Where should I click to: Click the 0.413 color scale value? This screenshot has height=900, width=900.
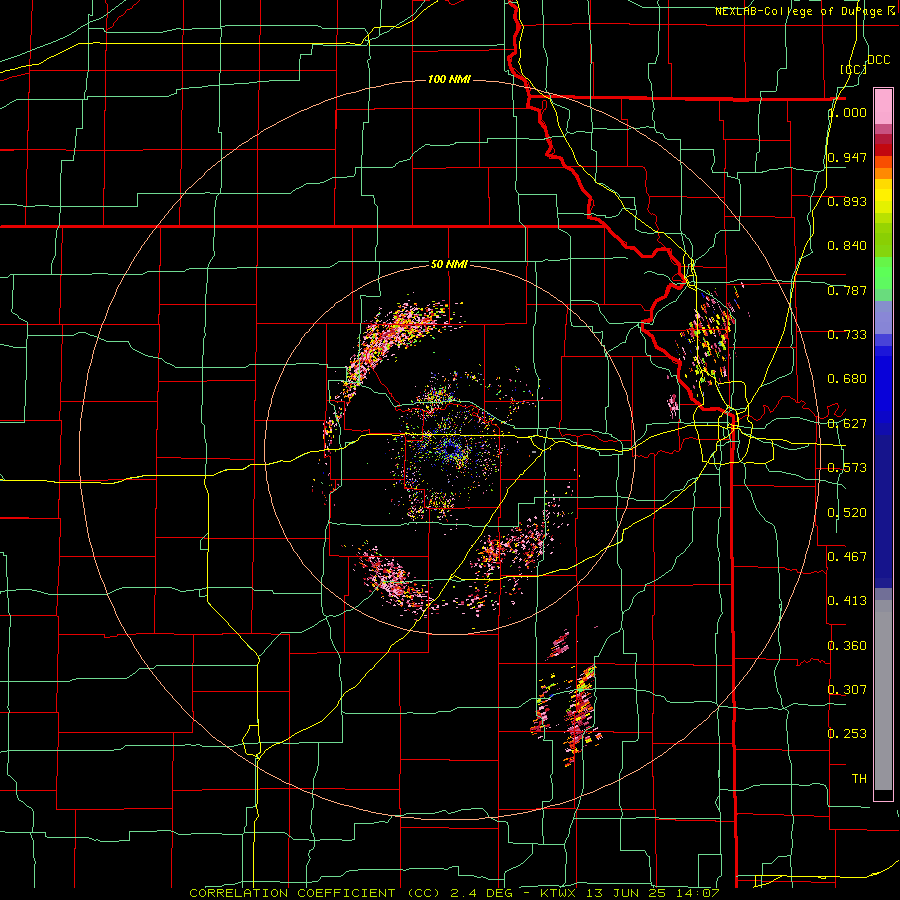[x=847, y=600]
